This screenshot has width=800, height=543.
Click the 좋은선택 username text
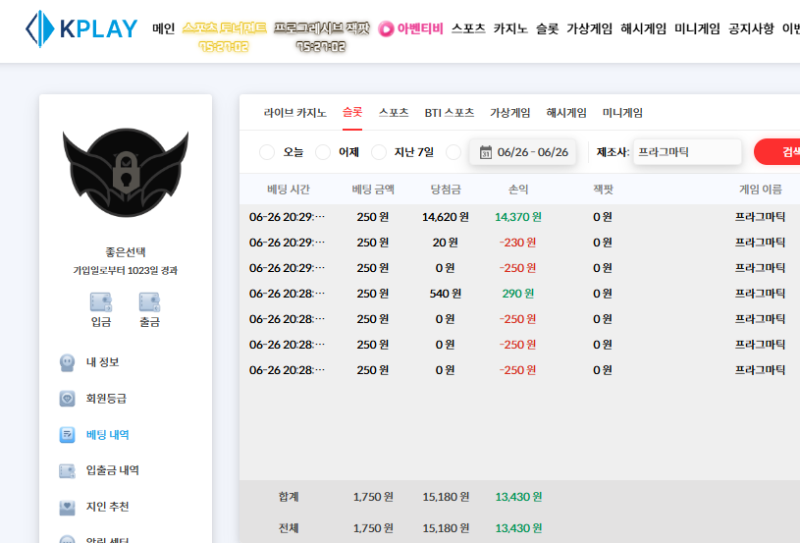click(126, 252)
